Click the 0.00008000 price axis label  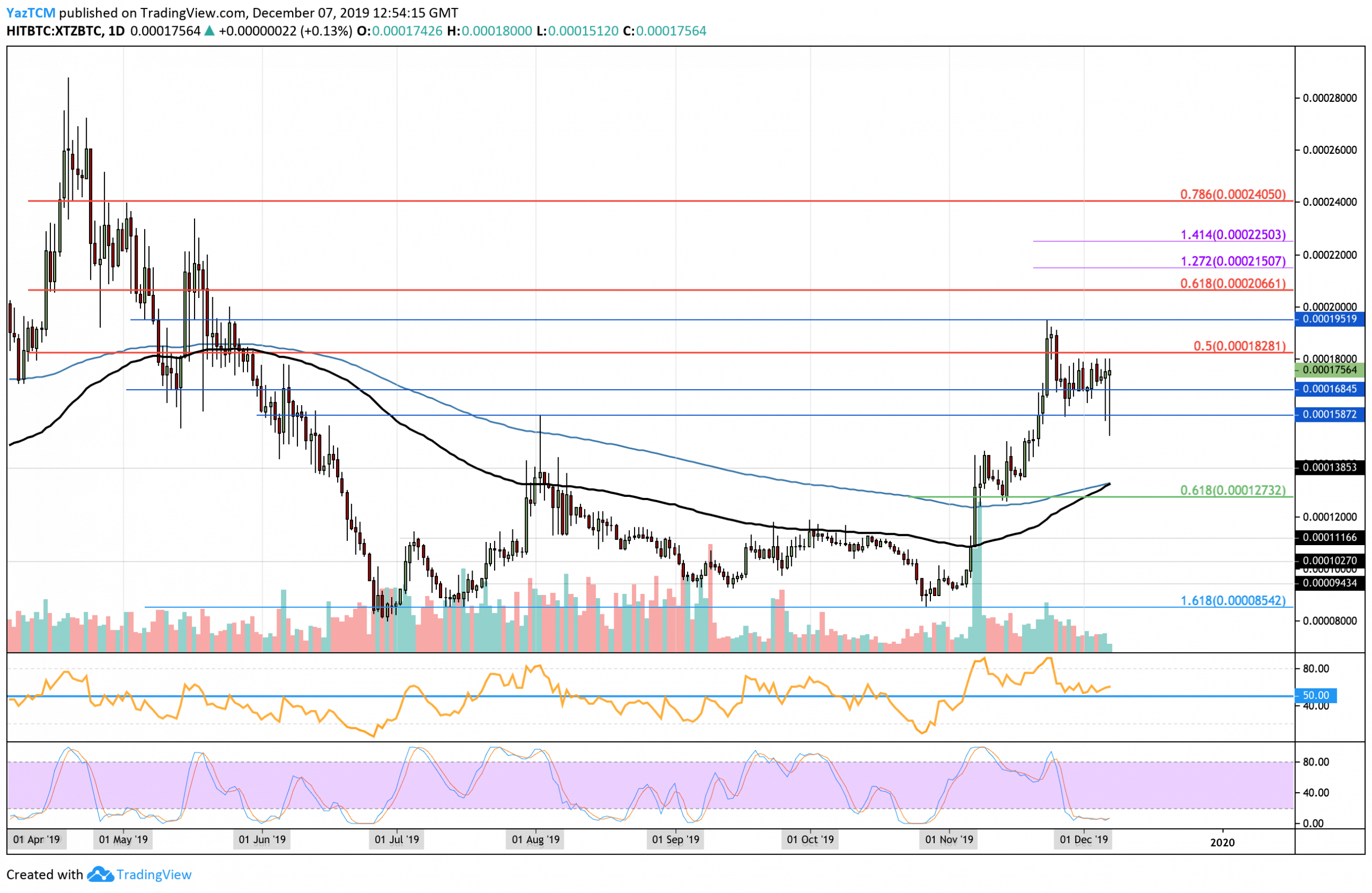1330,621
